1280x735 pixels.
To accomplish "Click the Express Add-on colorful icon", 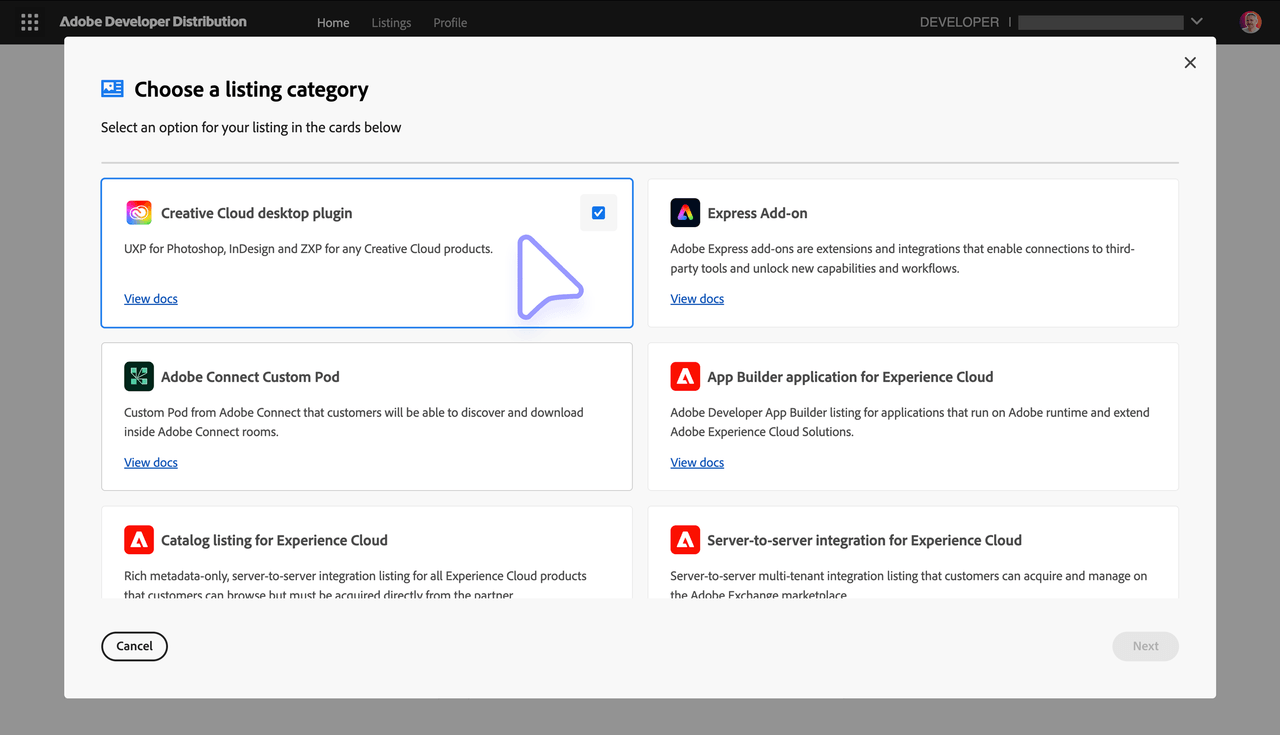I will 684,212.
